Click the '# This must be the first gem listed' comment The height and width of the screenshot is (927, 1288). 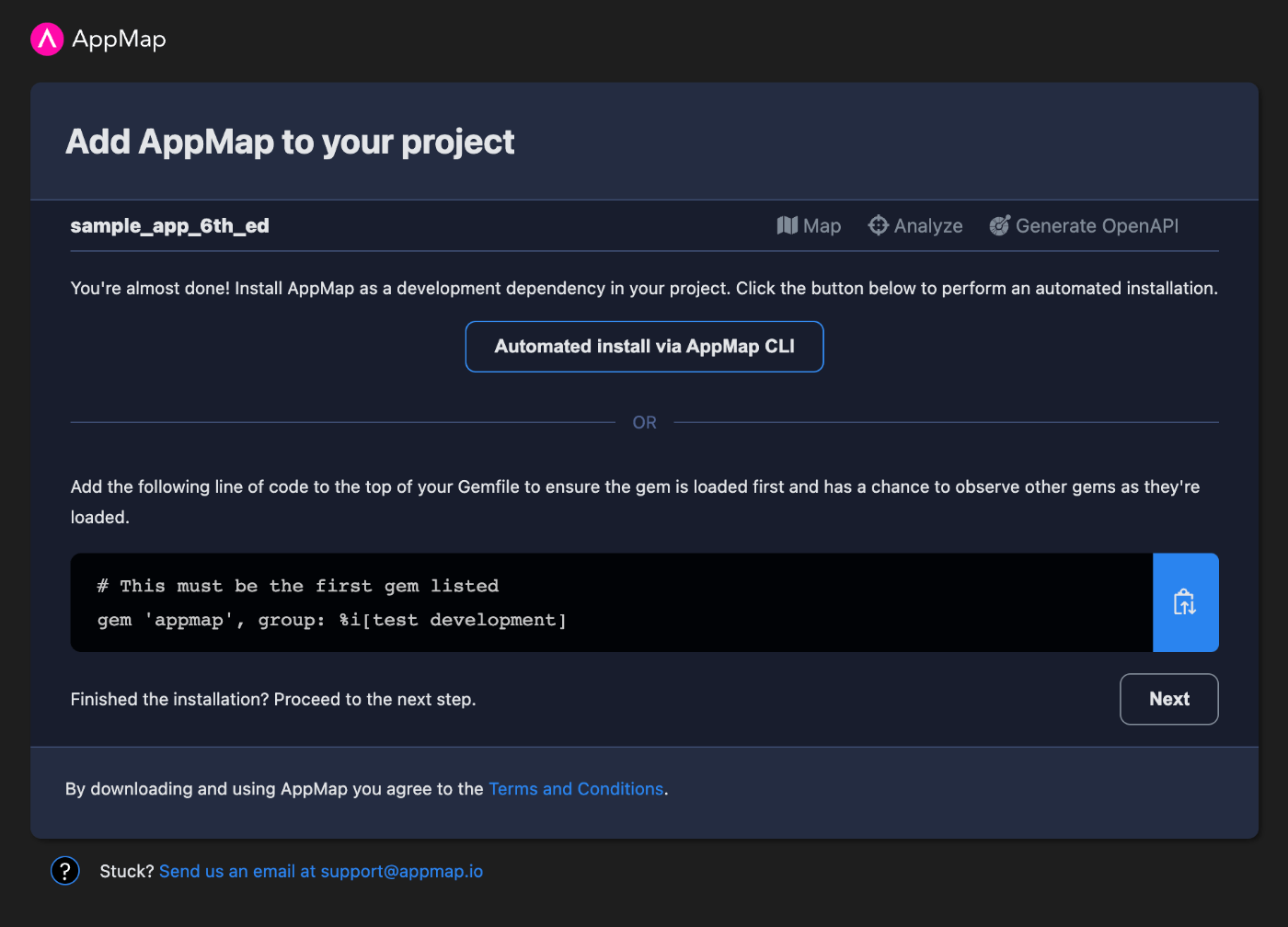298,586
